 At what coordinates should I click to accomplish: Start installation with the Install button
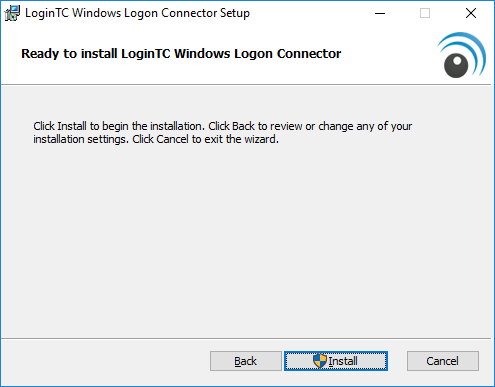(336, 361)
